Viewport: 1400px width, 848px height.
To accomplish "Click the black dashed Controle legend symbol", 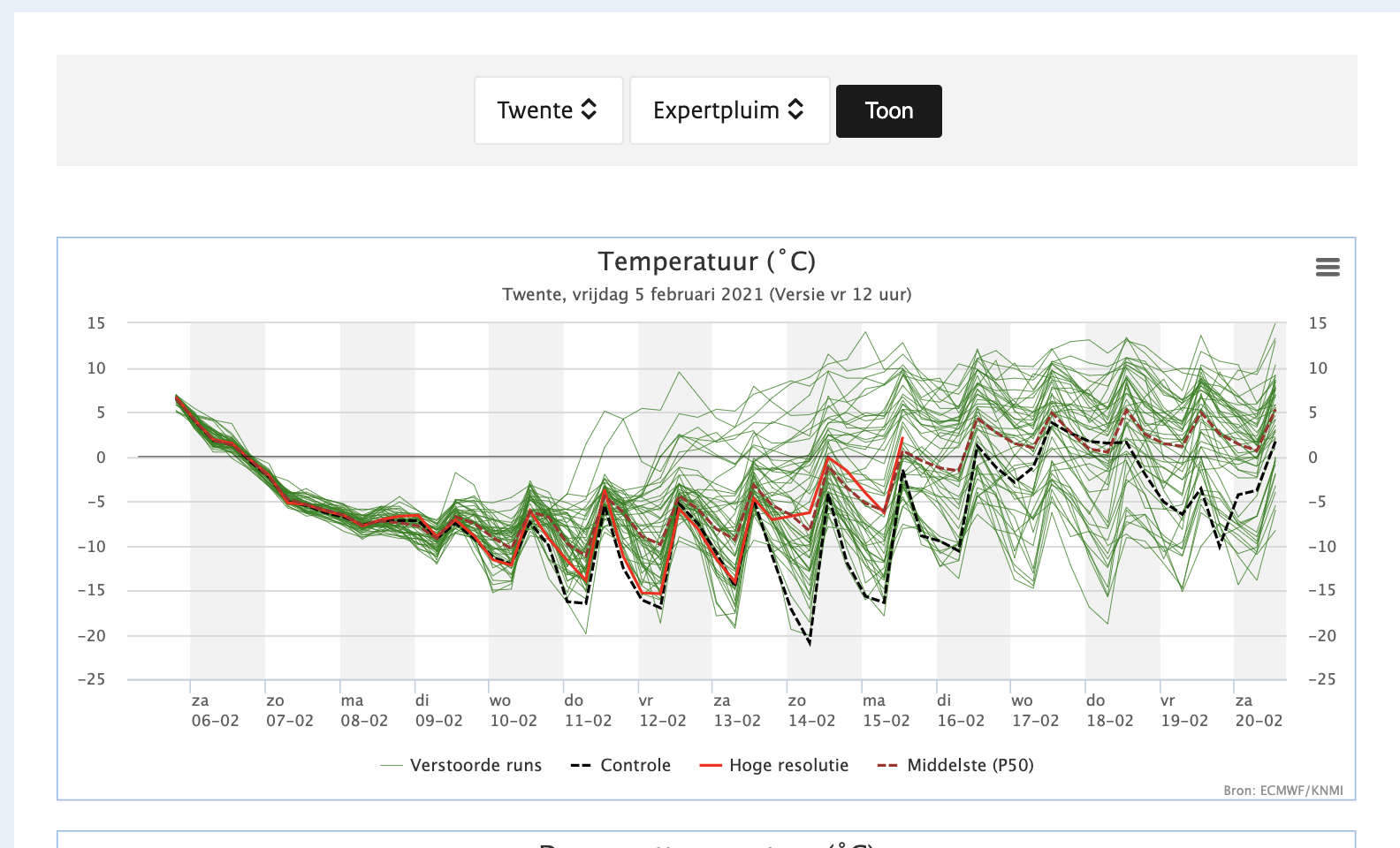I will click(x=581, y=765).
